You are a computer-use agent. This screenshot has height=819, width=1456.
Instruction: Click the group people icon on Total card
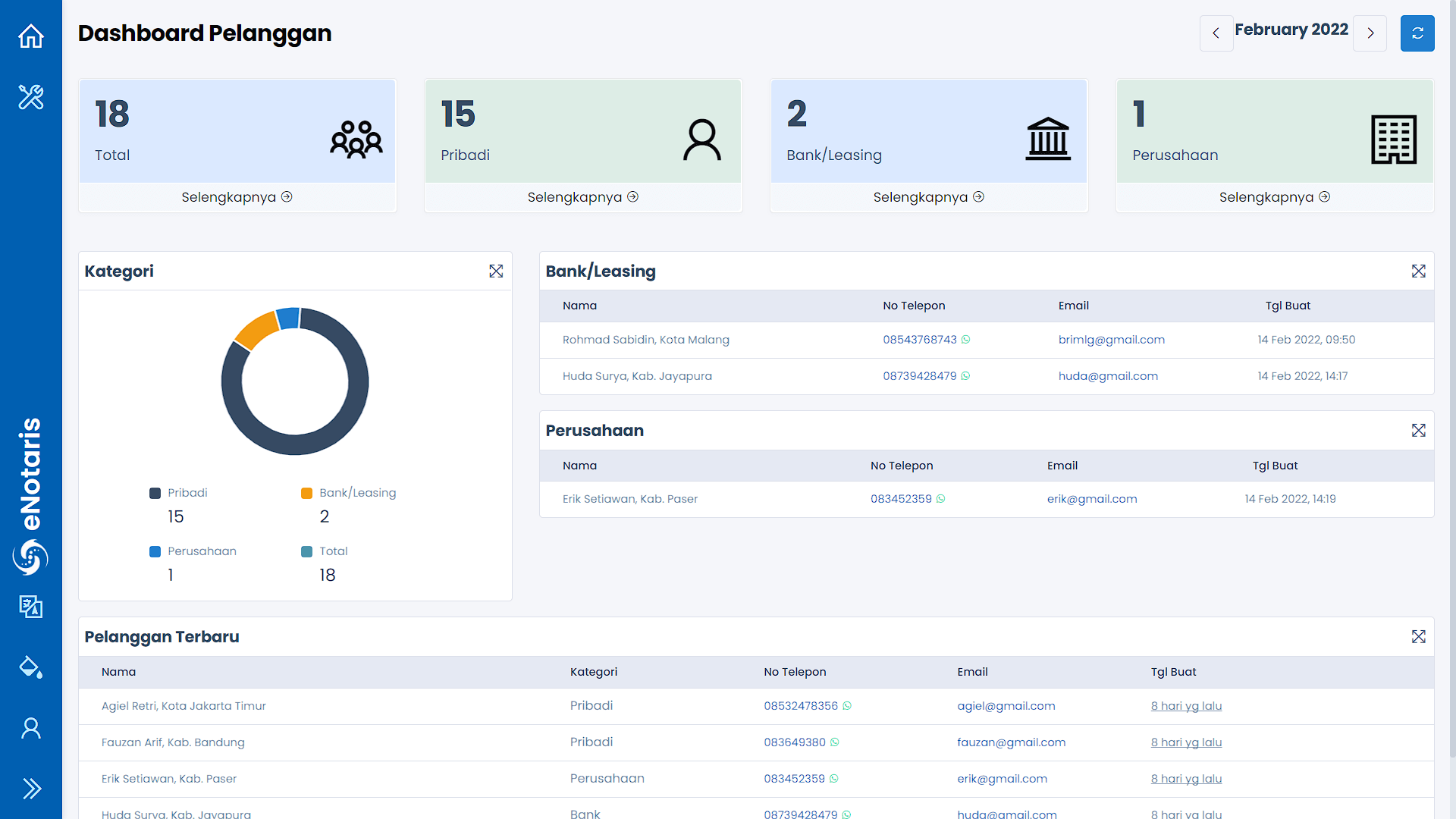(356, 140)
